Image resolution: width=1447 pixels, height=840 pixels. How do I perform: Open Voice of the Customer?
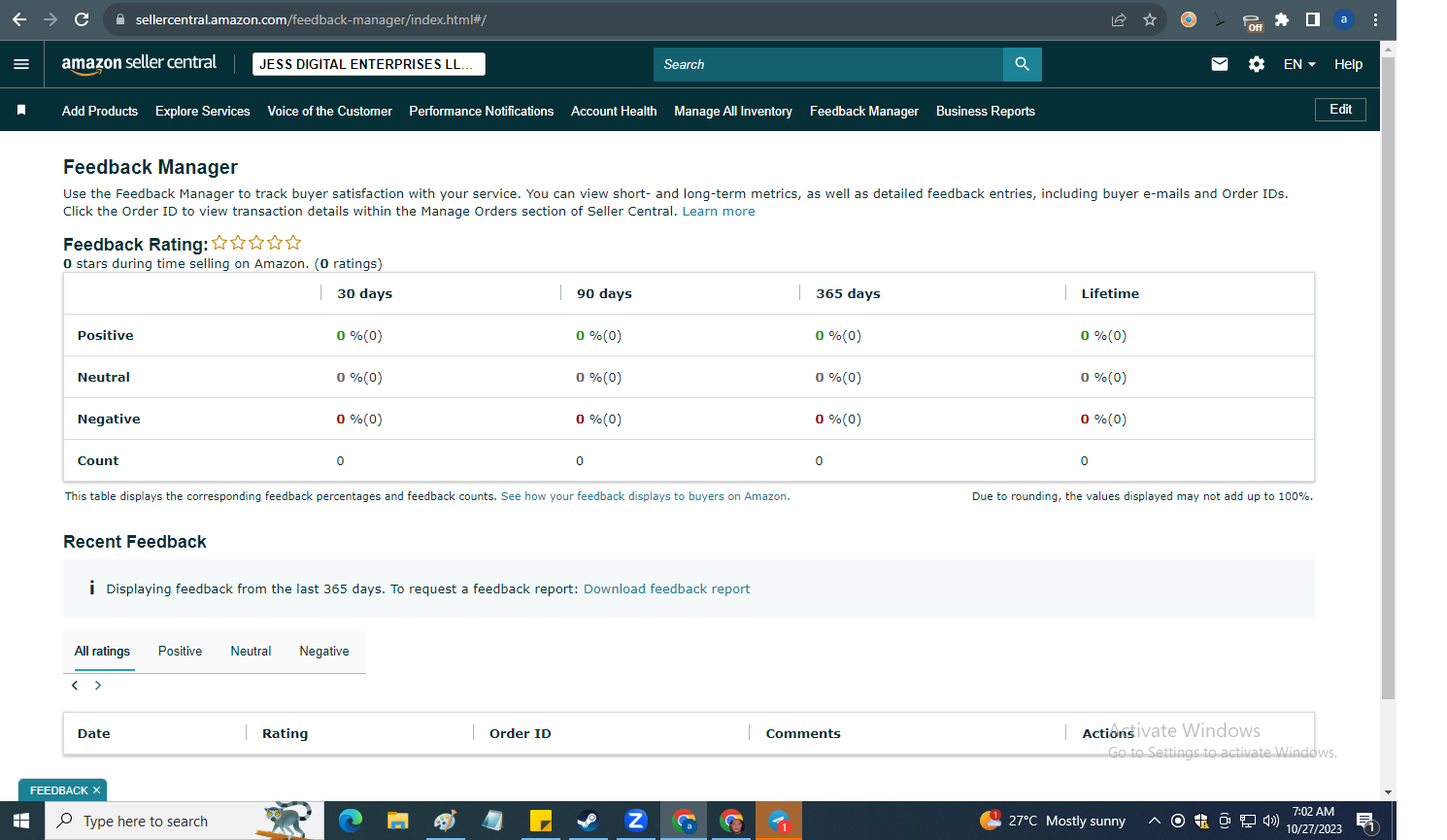click(x=330, y=112)
